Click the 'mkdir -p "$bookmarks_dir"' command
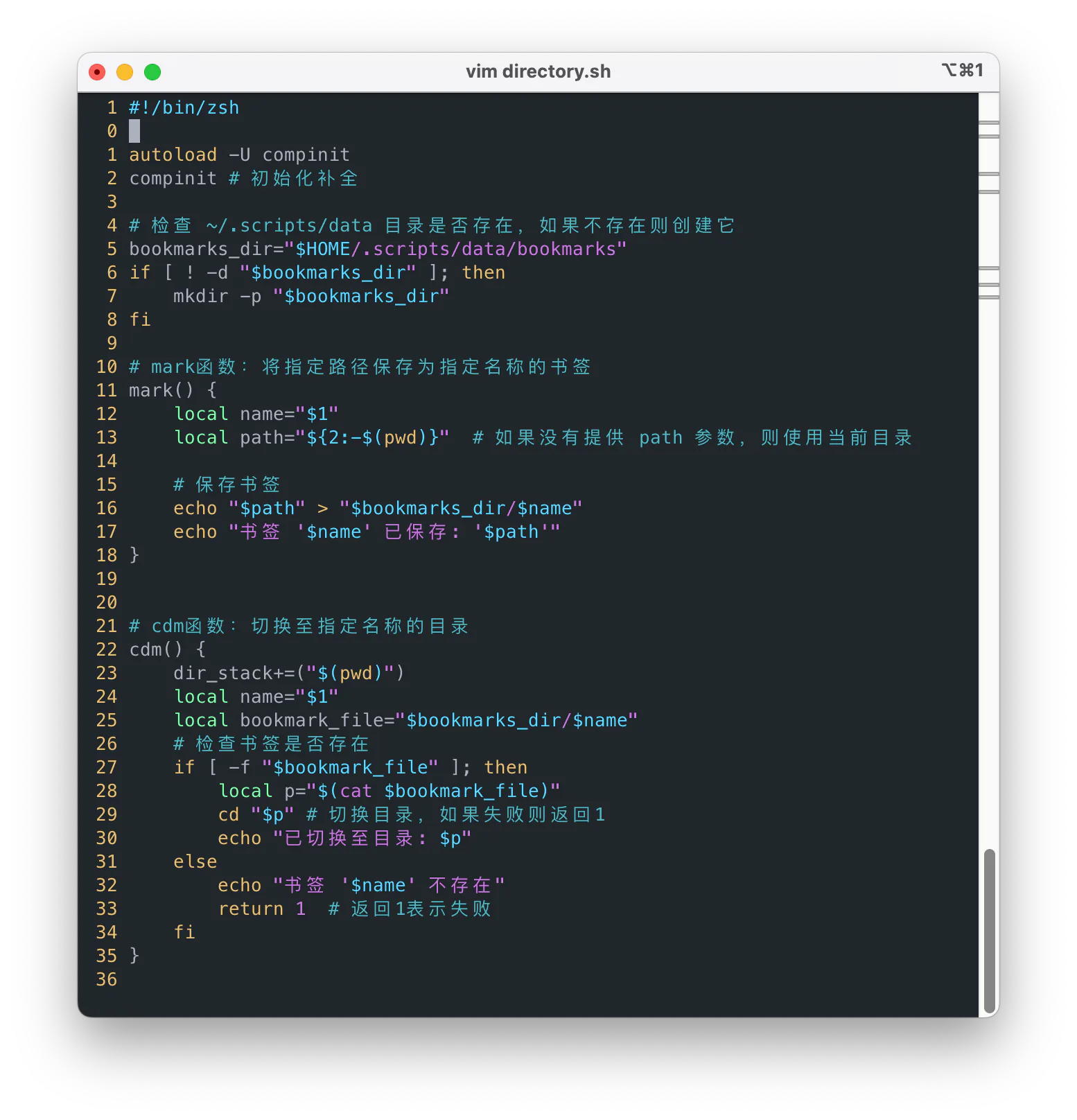The width and height of the screenshot is (1077, 1120). 311,296
